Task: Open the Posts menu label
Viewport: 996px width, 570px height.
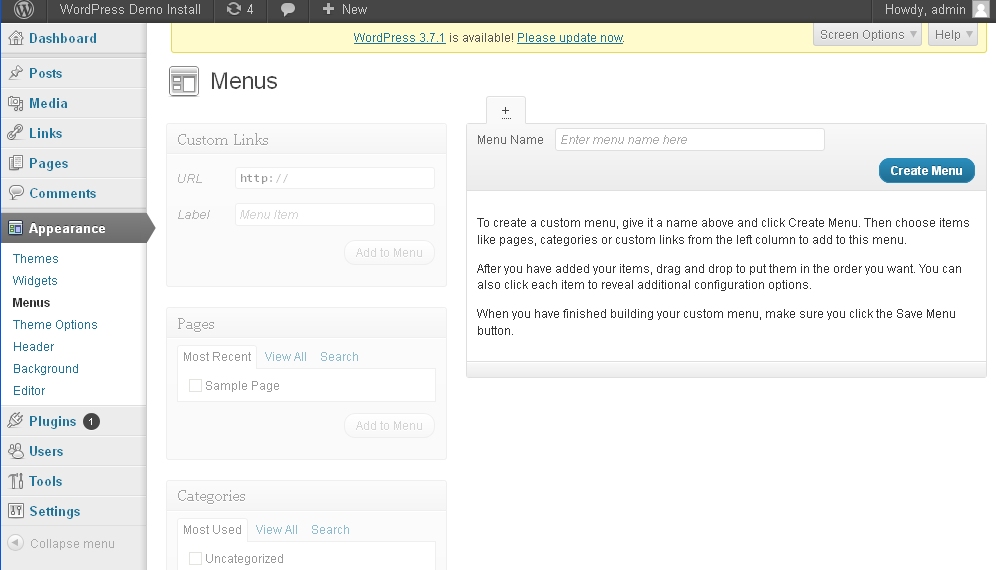Action: pyautogui.click(x=46, y=73)
